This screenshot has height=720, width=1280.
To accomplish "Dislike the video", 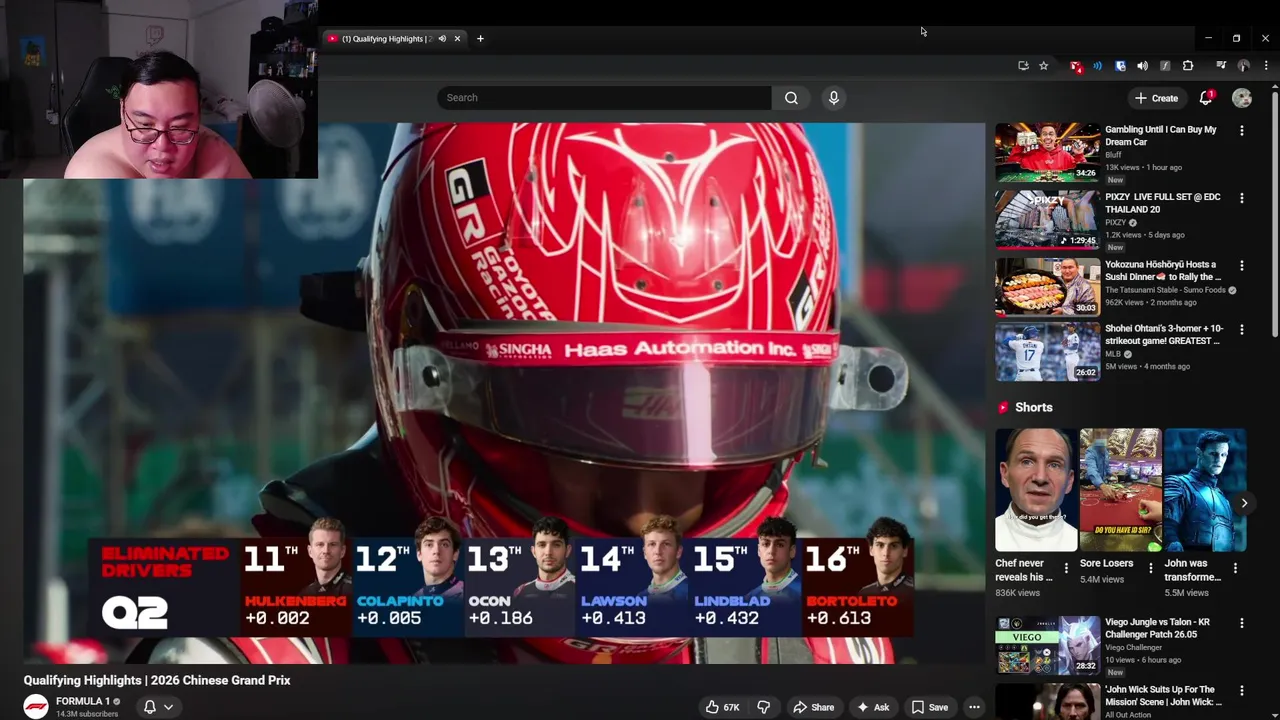I will tap(763, 707).
